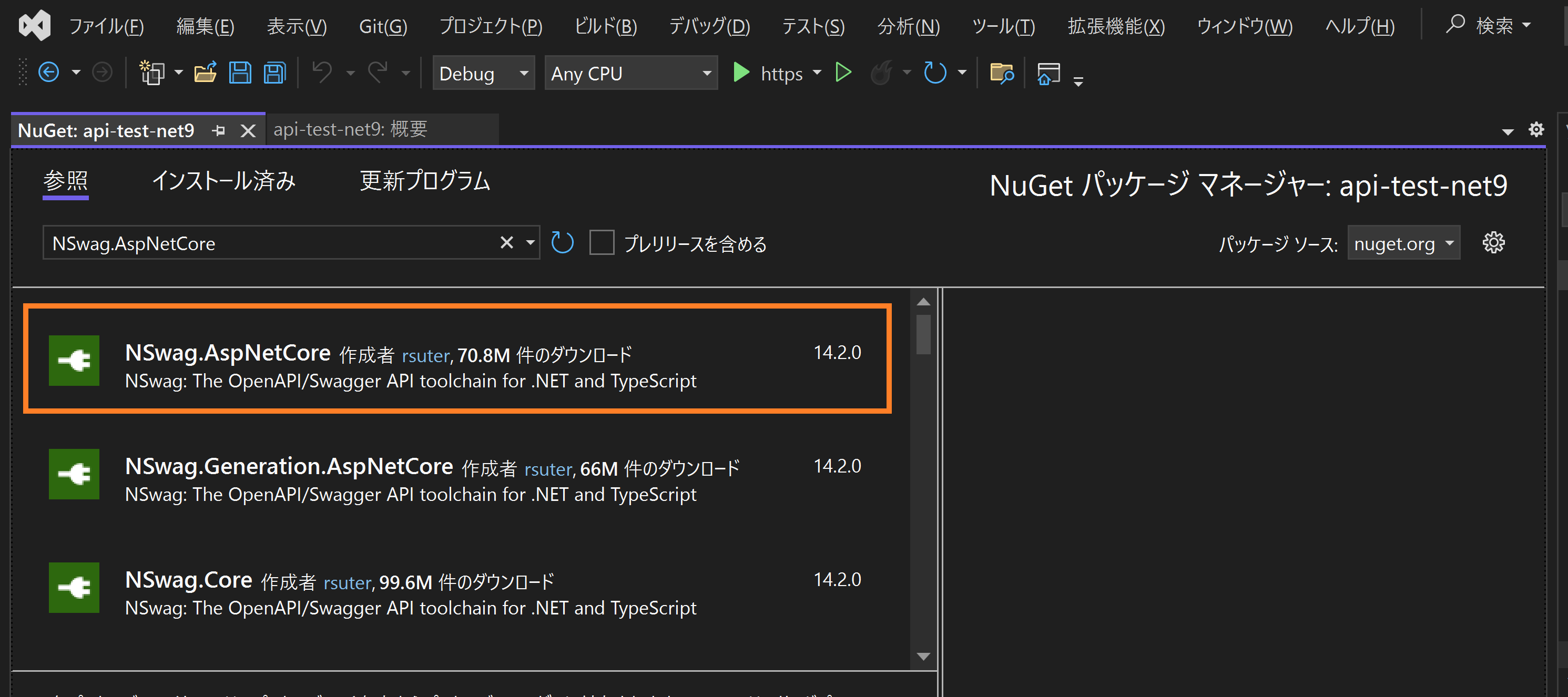
Task: Expand the restart browser dropdown arrow
Action: [x=962, y=73]
